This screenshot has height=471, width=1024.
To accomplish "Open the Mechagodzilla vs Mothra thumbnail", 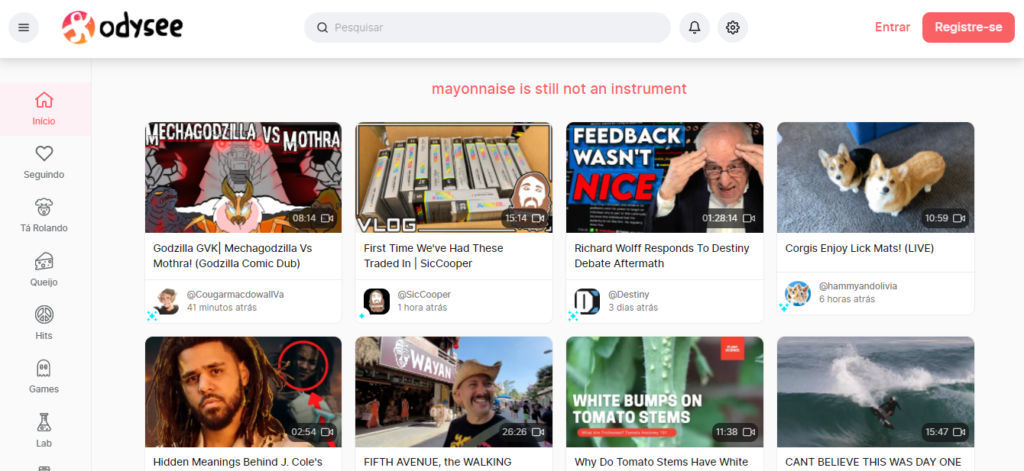I will click(243, 177).
